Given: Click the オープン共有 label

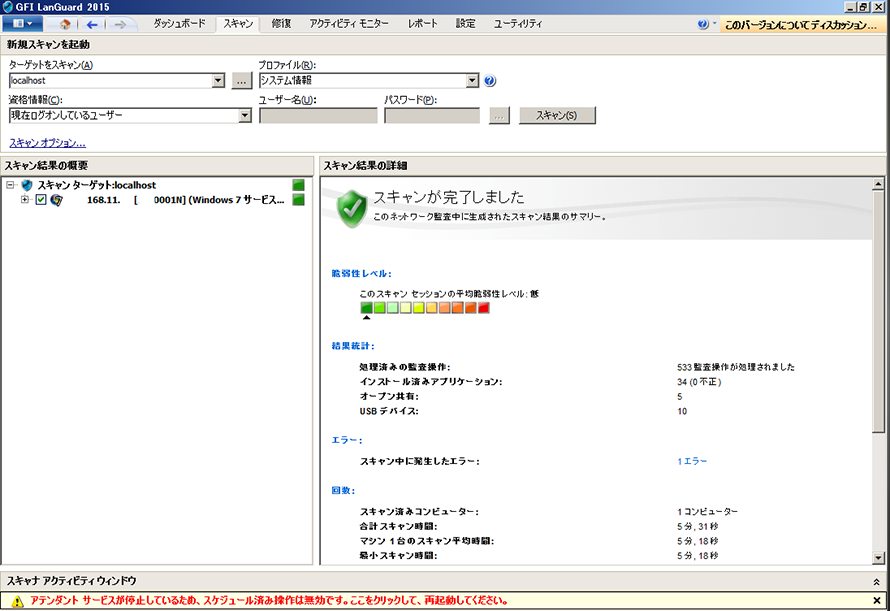Looking at the screenshot, I should click(389, 396).
